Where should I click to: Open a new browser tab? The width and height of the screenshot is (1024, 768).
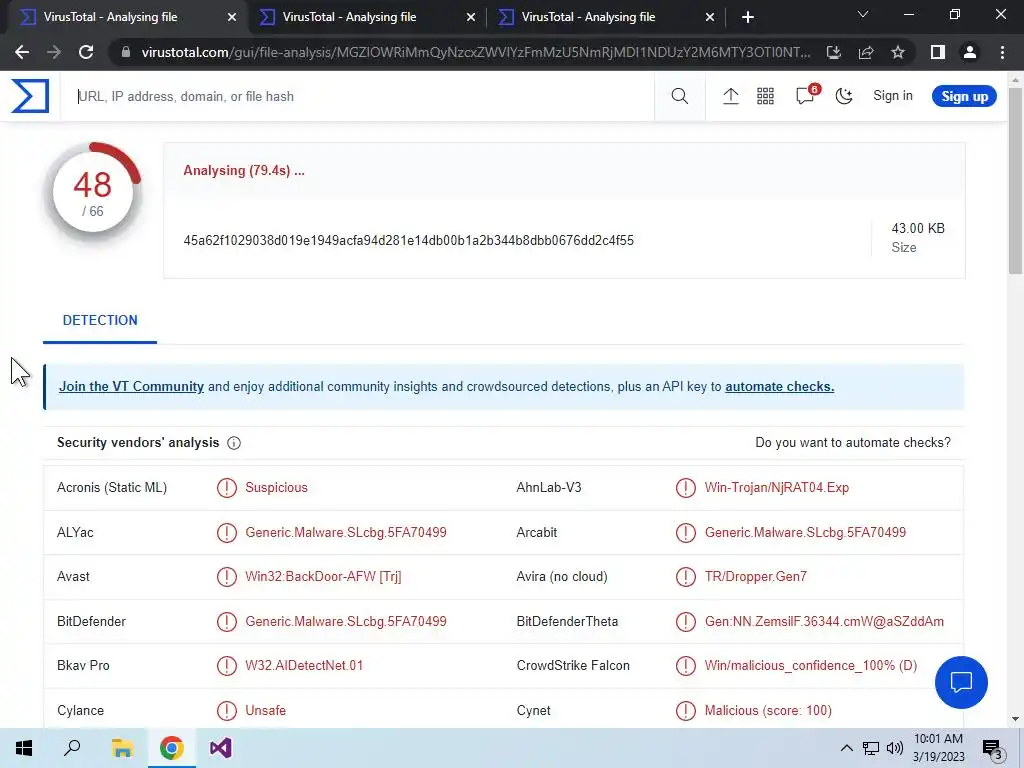coord(748,18)
